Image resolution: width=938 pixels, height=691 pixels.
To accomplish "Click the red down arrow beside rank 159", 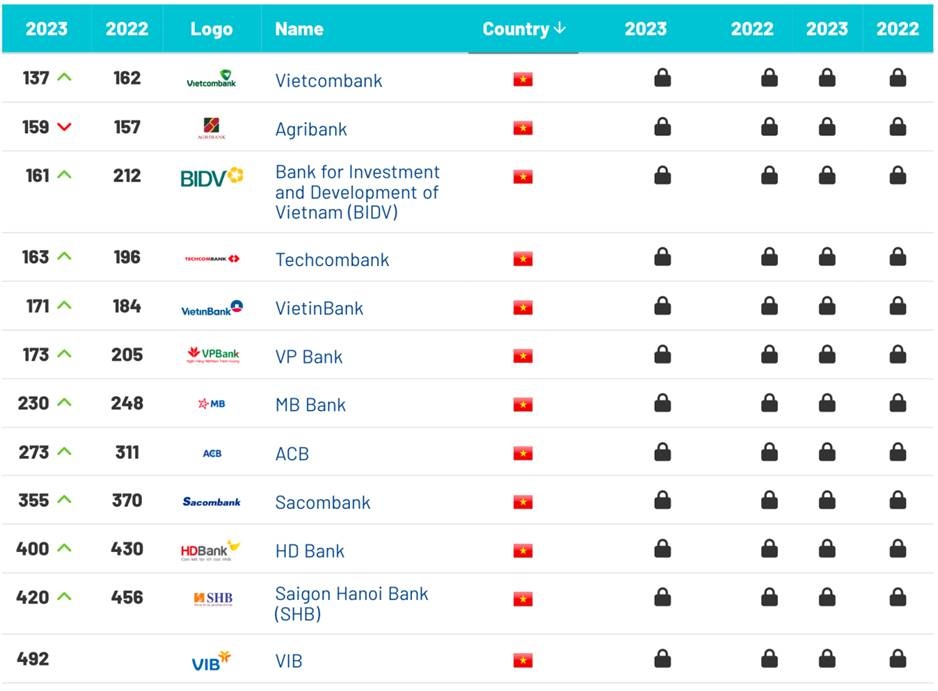I will coord(65,127).
